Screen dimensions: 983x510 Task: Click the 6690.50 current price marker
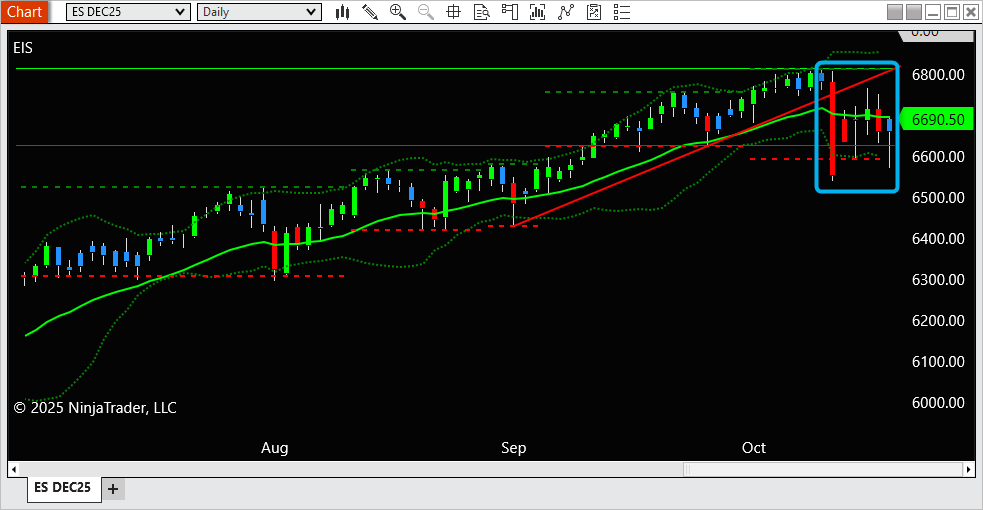[937, 119]
